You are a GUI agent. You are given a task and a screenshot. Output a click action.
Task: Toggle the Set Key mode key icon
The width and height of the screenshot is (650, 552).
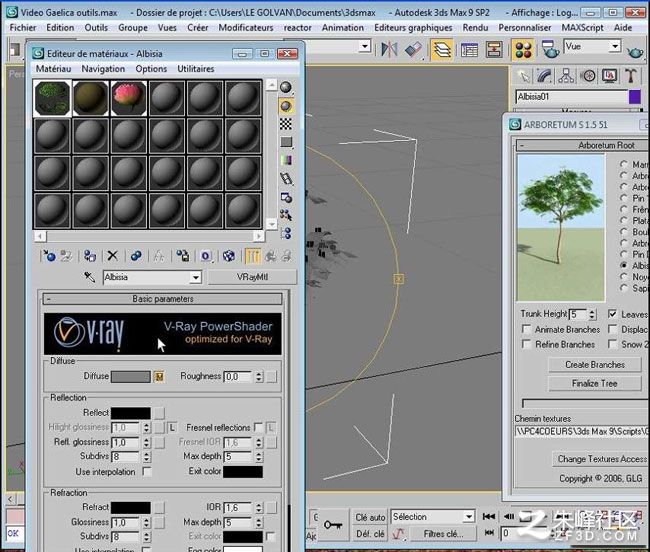coord(333,525)
